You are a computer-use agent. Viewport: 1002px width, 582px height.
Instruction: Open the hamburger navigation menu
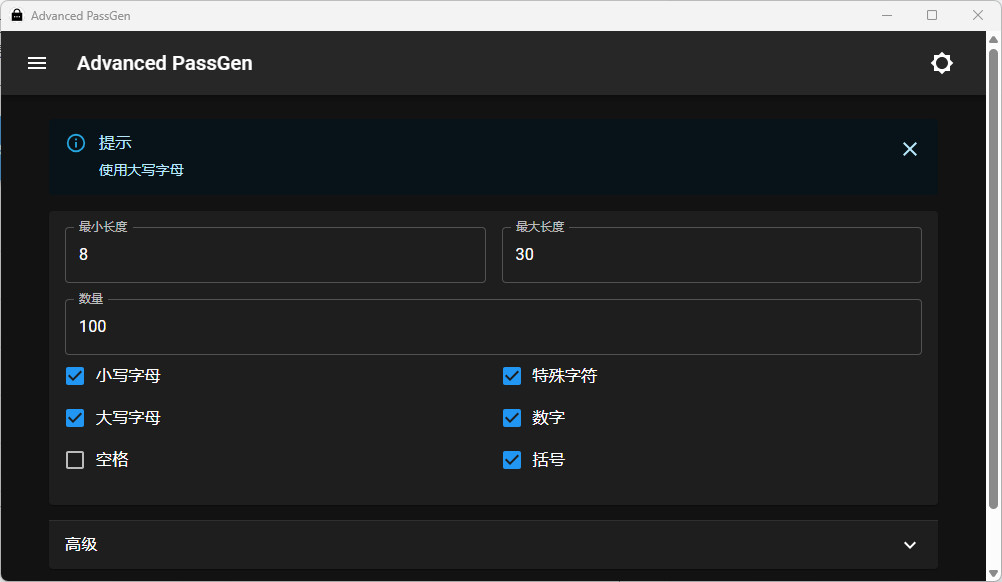[x=37, y=63]
